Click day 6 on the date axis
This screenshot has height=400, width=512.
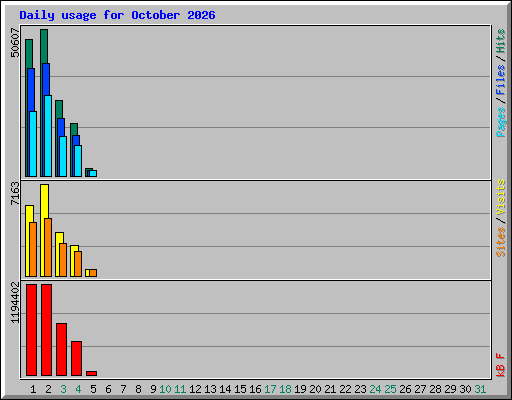click(x=108, y=389)
